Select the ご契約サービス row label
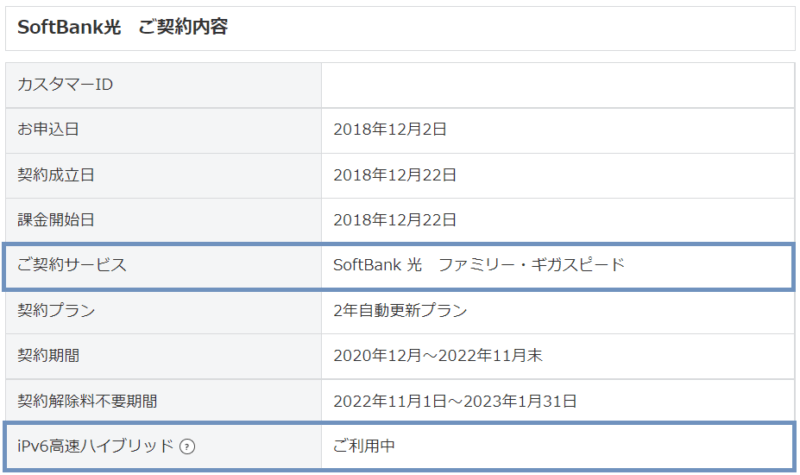Image resolution: width=800 pixels, height=475 pixels. pyautogui.click(x=71, y=265)
